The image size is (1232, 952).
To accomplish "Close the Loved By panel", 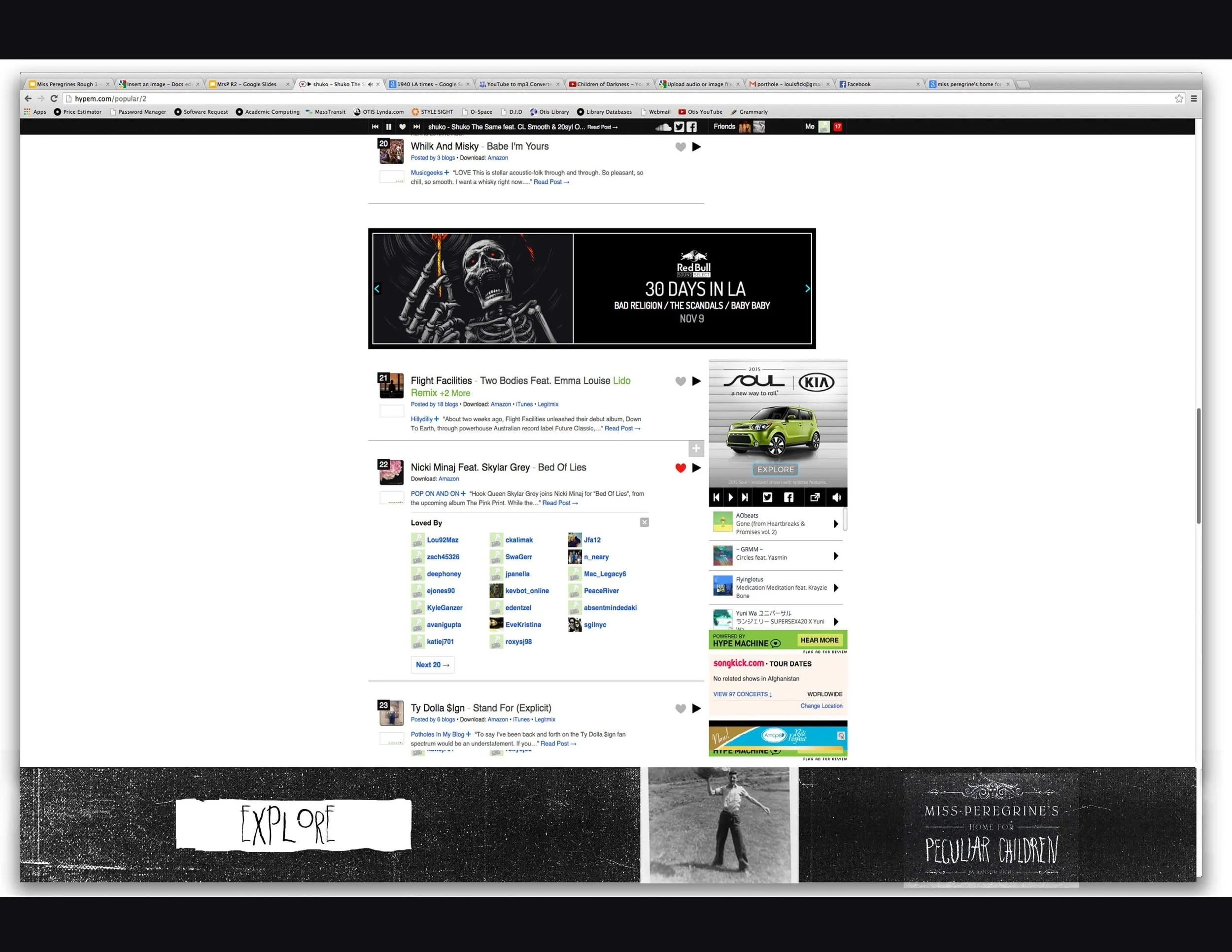I will 644,522.
